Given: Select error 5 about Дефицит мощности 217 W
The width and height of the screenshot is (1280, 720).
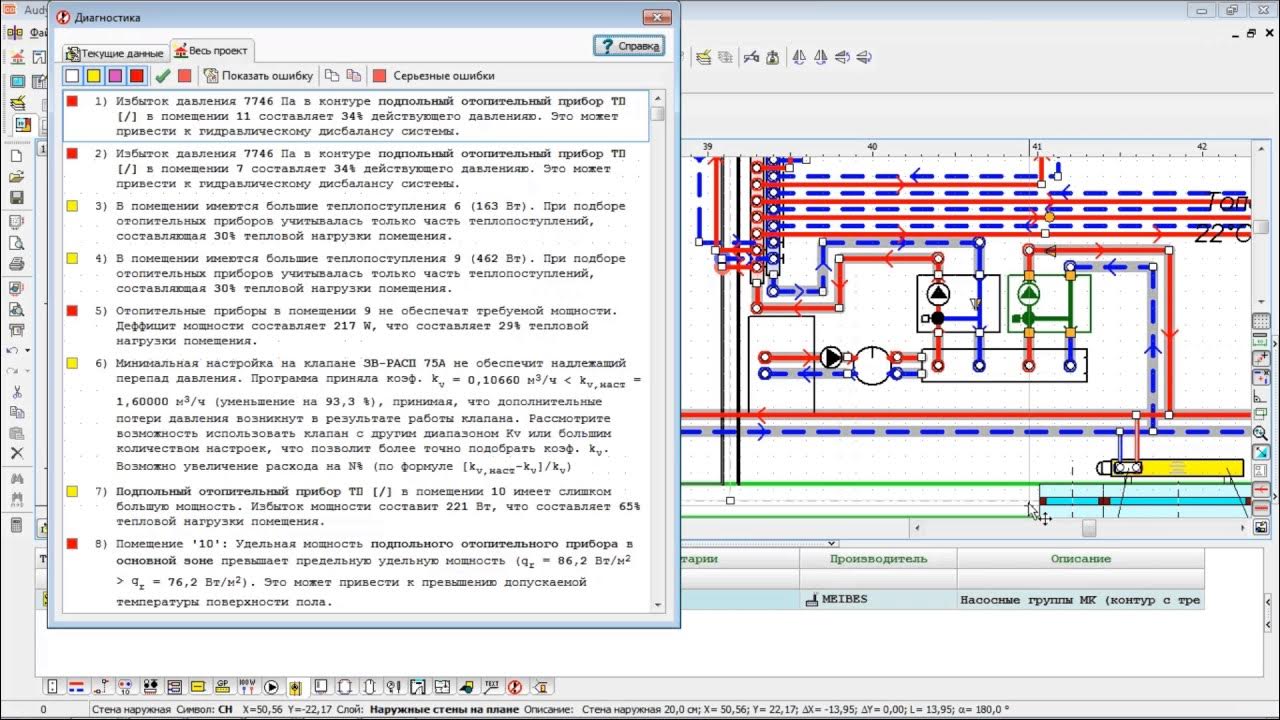Looking at the screenshot, I should 355,326.
